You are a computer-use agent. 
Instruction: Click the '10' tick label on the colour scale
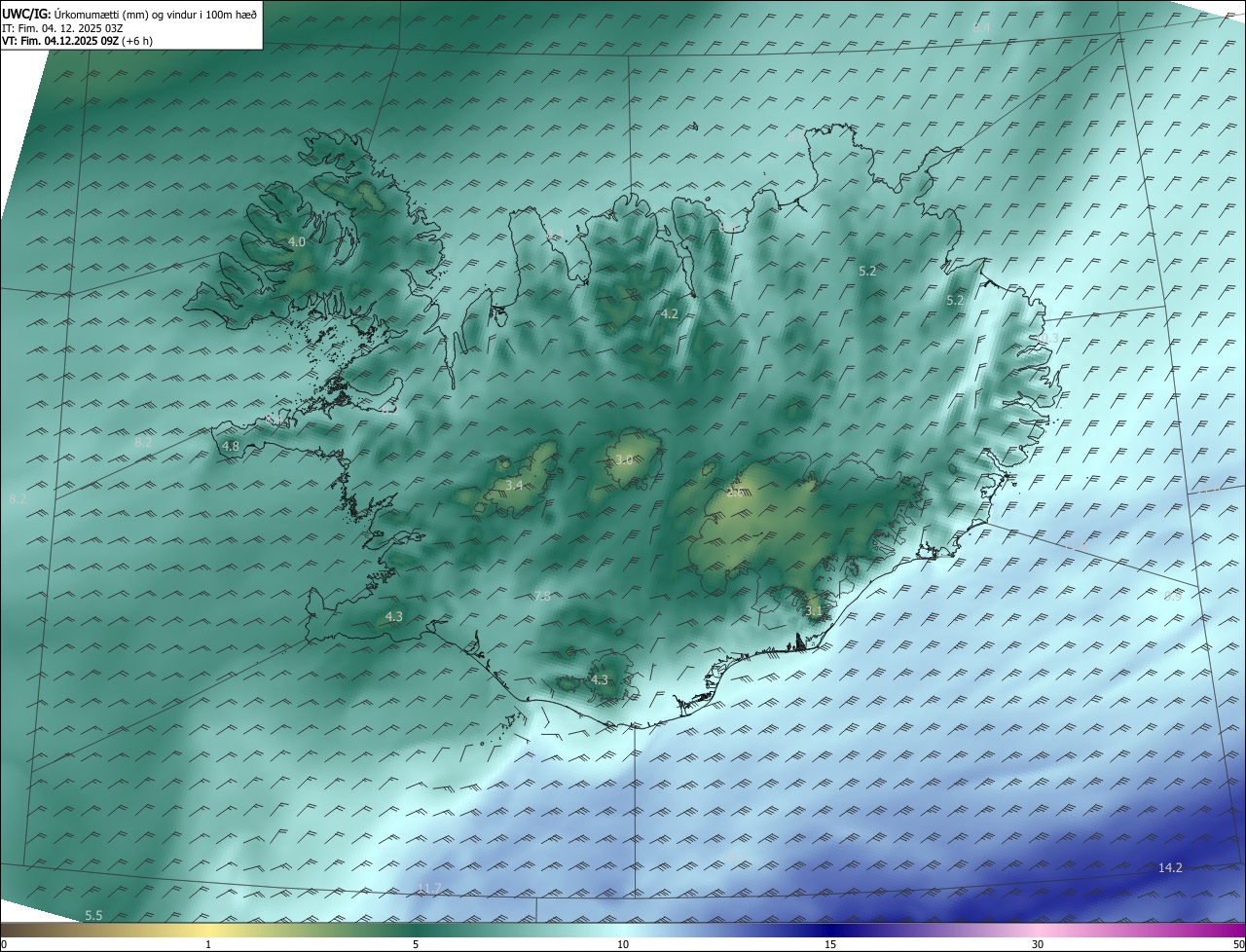(x=623, y=944)
